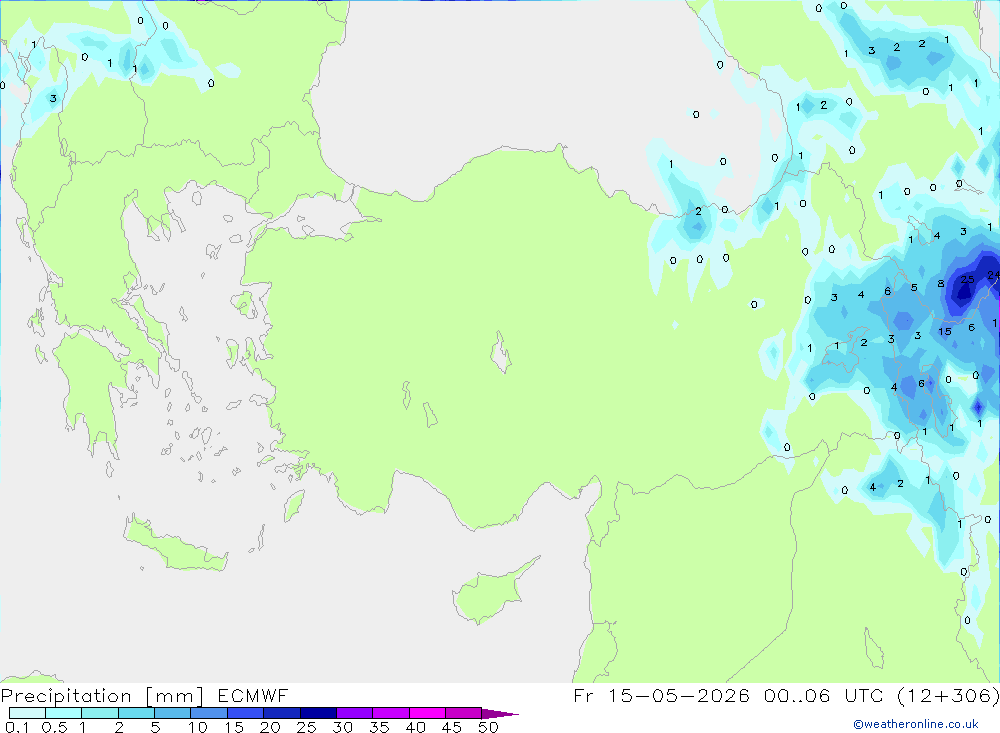Click the "ECMWF" model label
1000x733 pixels.
click(x=253, y=696)
